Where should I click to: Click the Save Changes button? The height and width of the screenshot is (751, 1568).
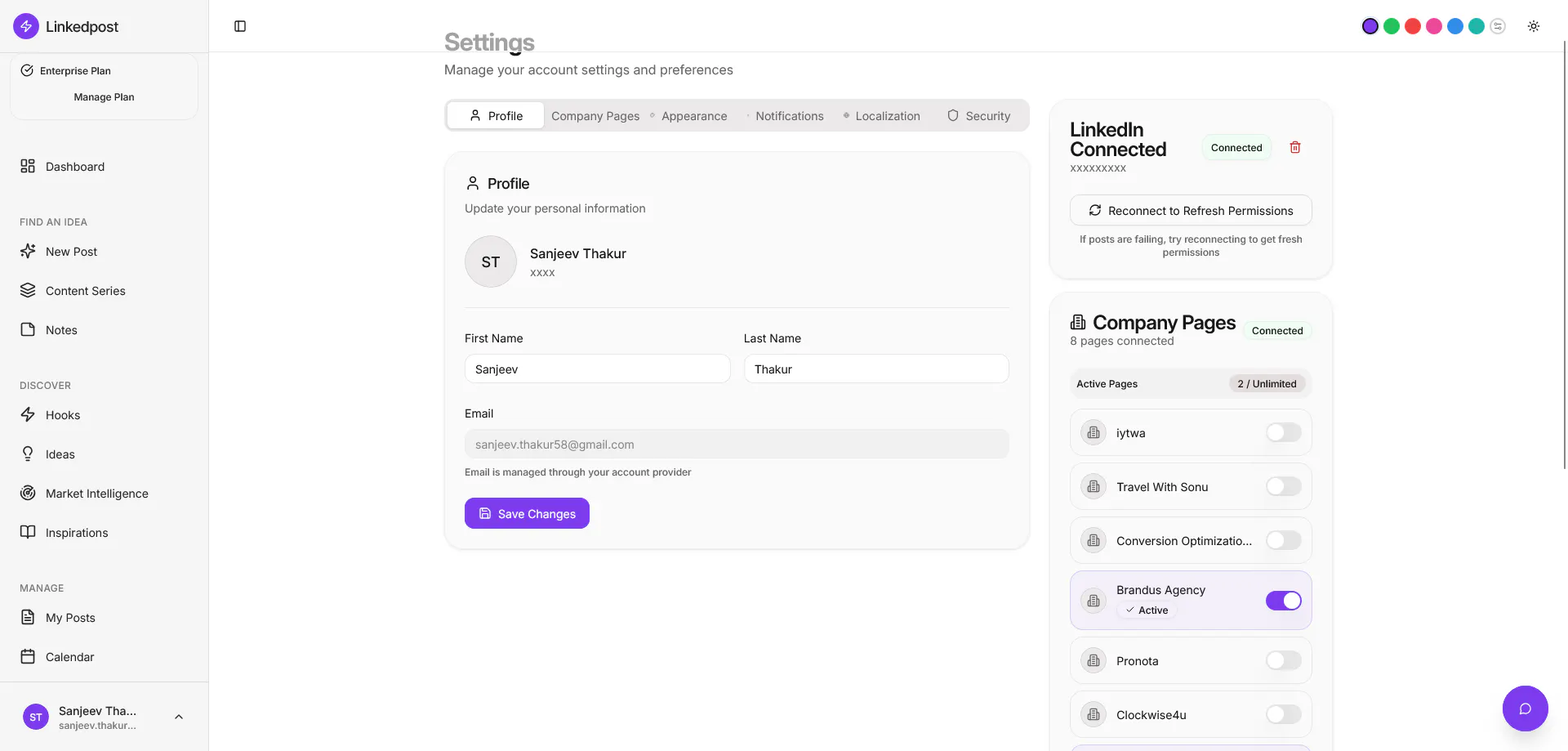coord(527,513)
